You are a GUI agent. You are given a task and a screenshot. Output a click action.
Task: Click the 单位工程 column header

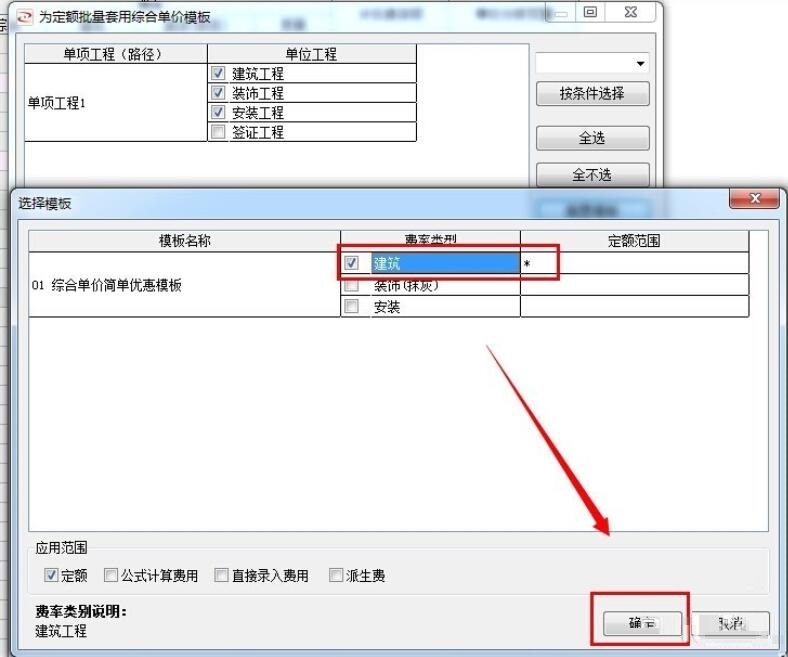(x=312, y=54)
